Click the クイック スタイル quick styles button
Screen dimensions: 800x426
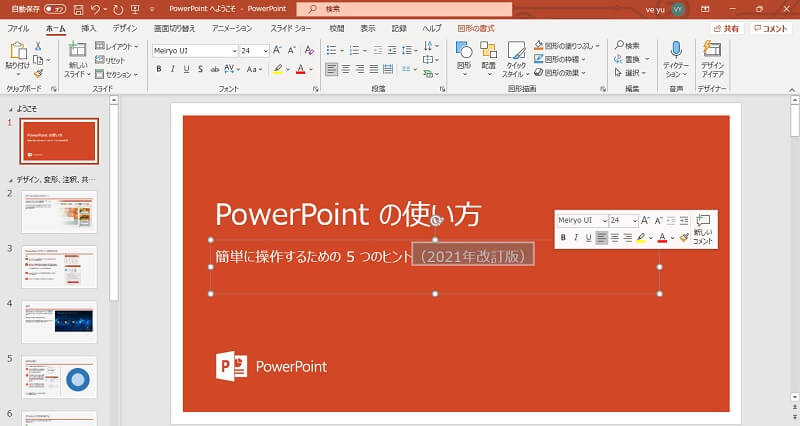coord(516,60)
